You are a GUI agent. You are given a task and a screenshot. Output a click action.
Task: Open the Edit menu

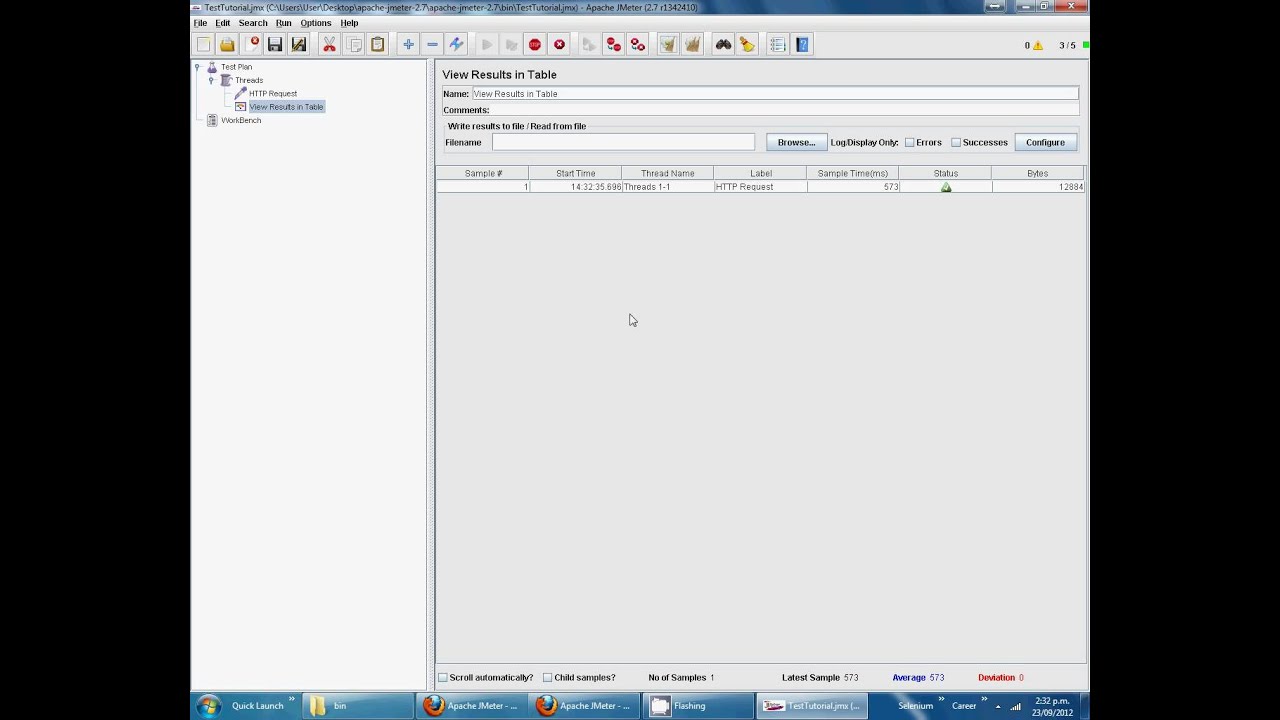pos(222,23)
